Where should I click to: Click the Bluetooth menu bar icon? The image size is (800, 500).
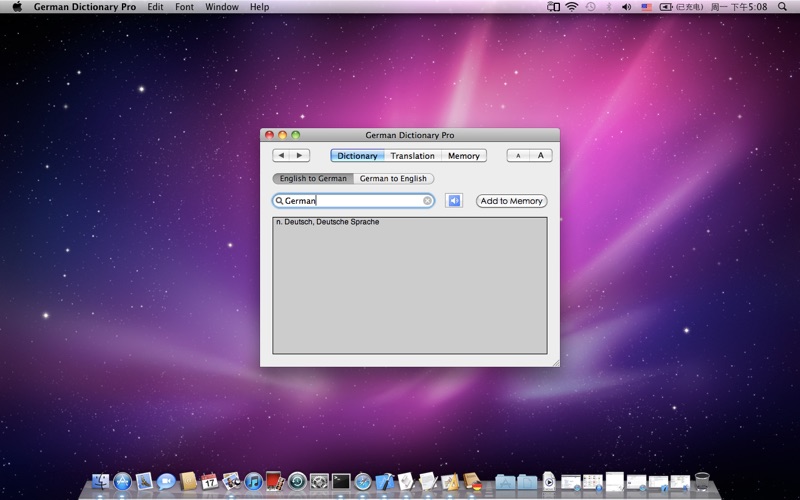coord(609,7)
